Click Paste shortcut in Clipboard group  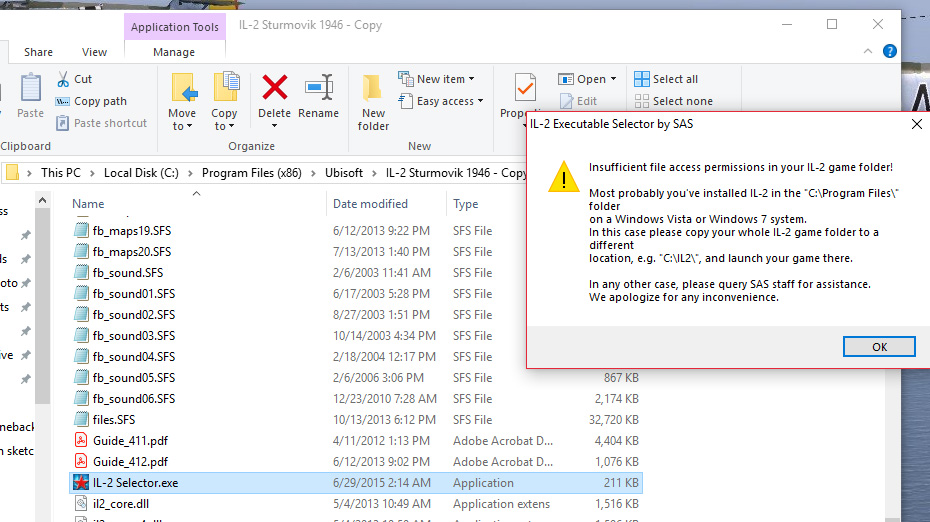tap(101, 123)
